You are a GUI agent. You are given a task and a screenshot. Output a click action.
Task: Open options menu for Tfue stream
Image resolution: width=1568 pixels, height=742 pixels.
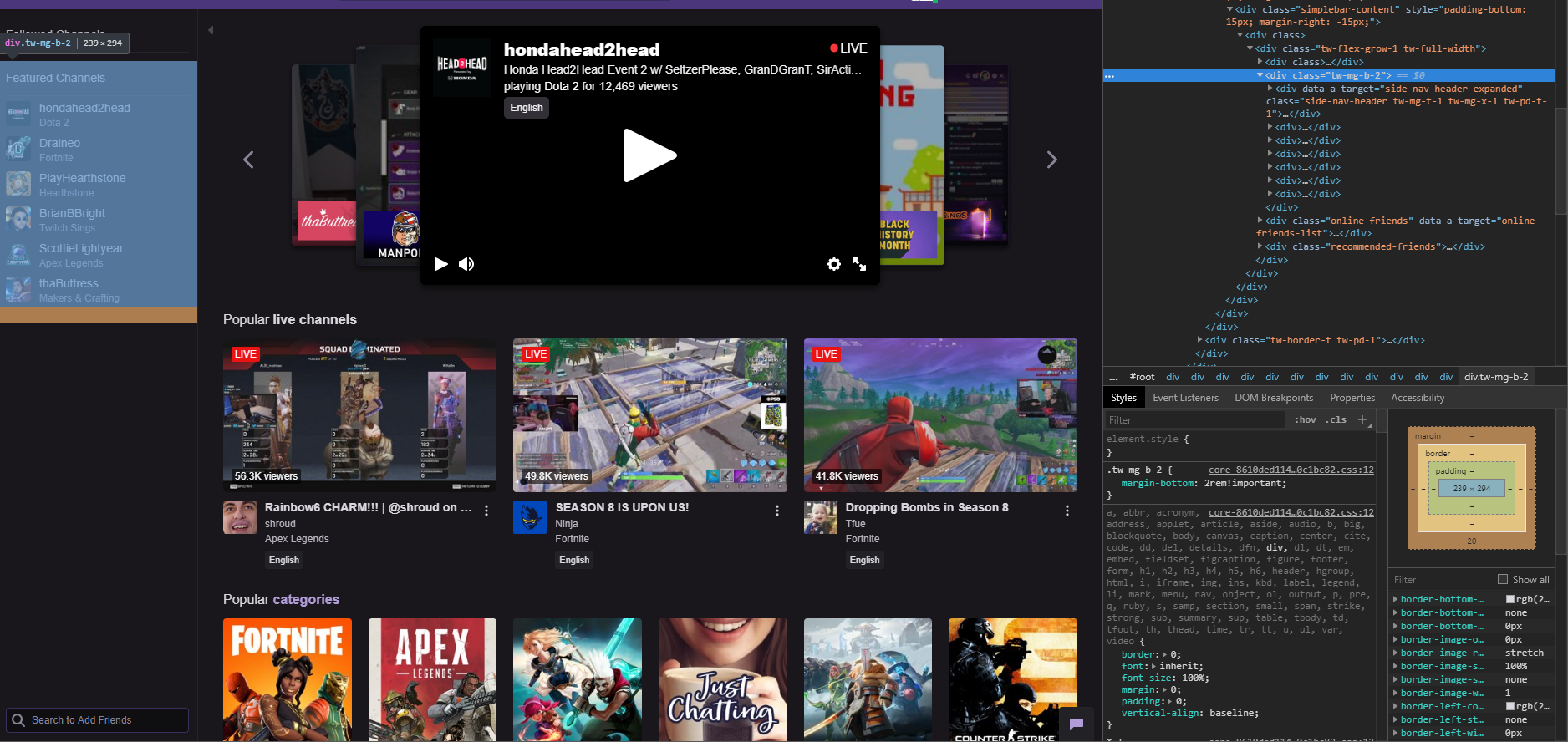tap(1067, 511)
